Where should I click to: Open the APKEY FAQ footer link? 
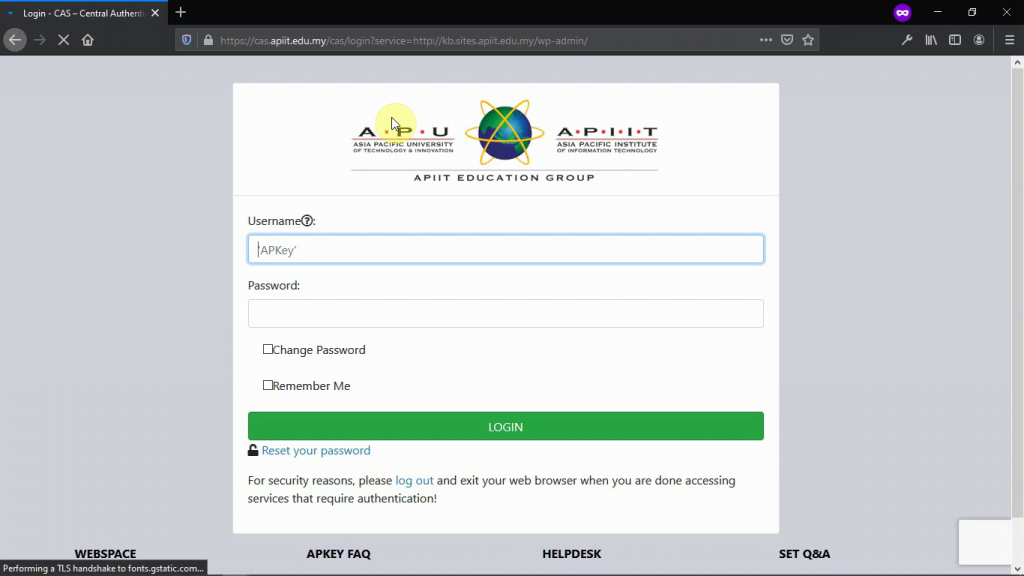point(338,554)
